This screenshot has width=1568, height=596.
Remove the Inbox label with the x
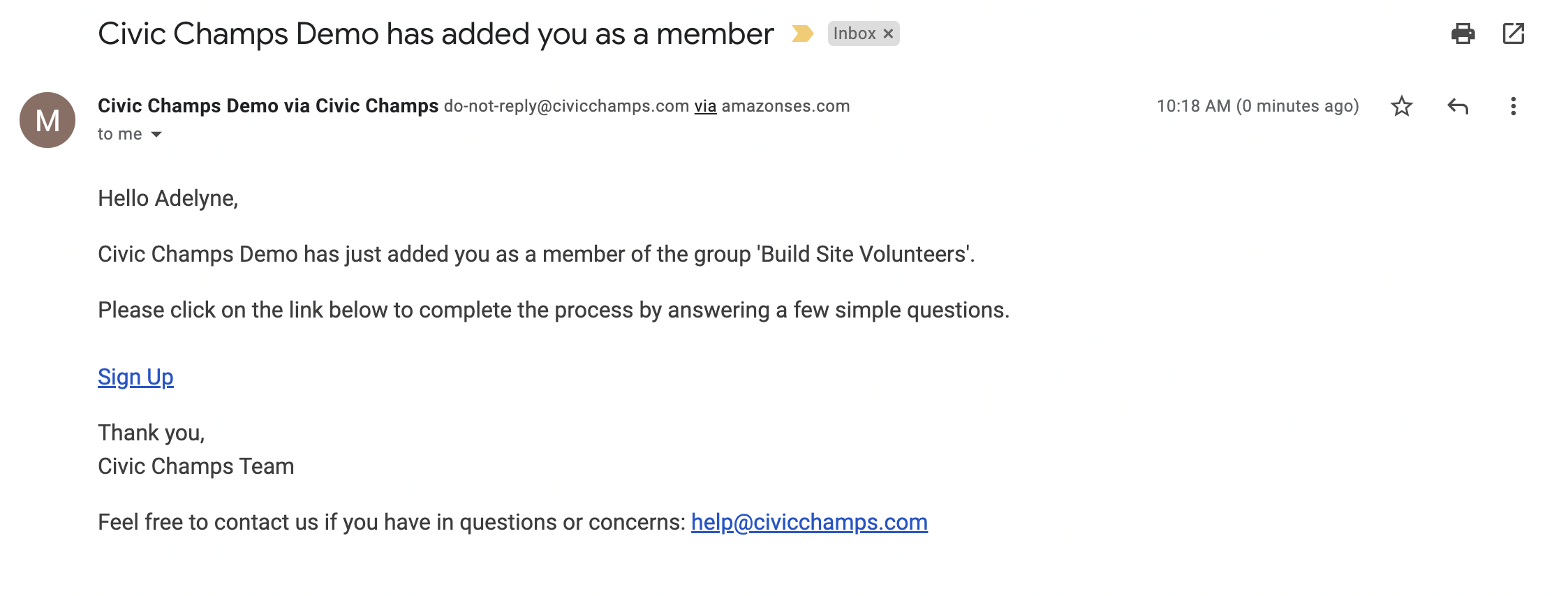888,33
